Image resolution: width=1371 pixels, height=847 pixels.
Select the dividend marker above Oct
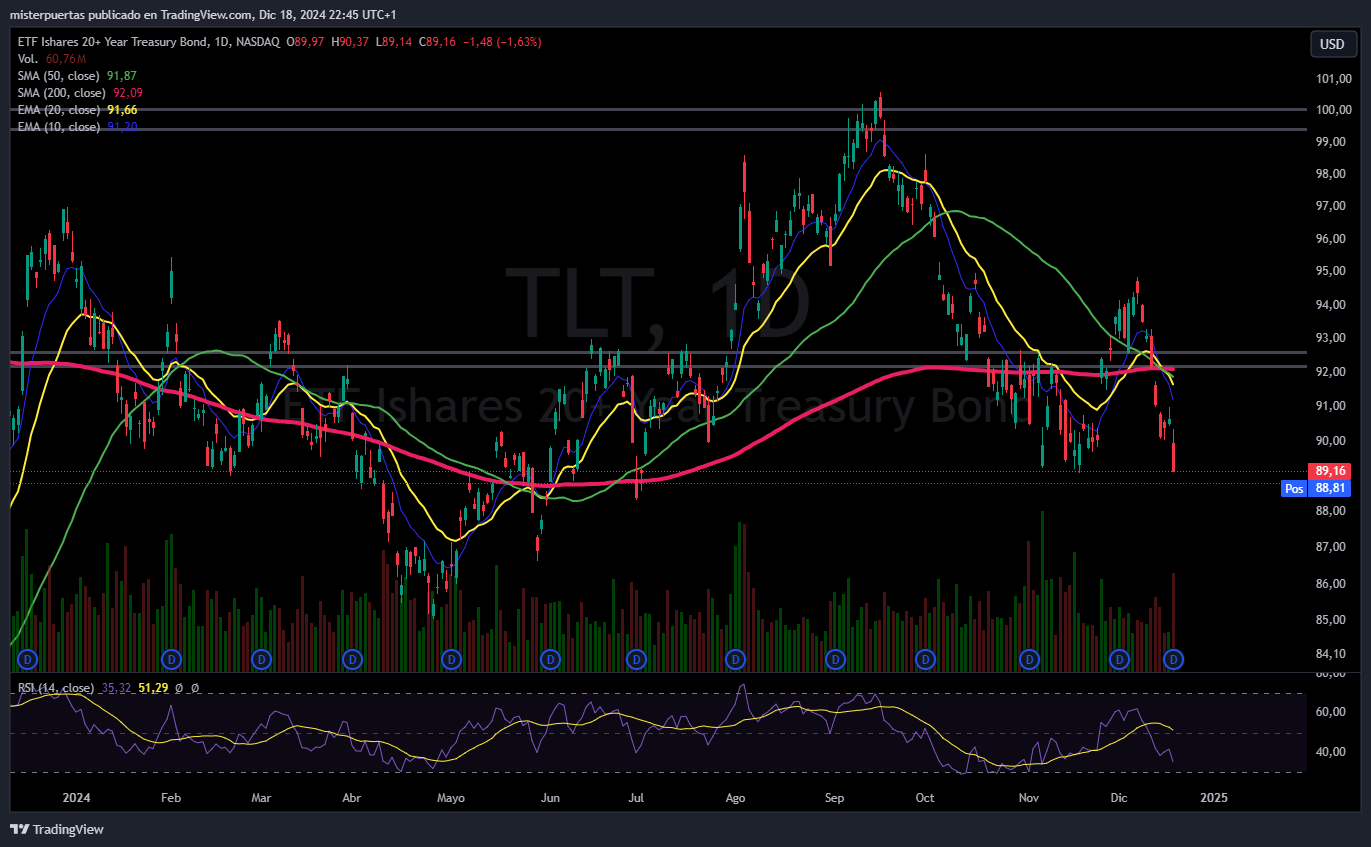(926, 659)
